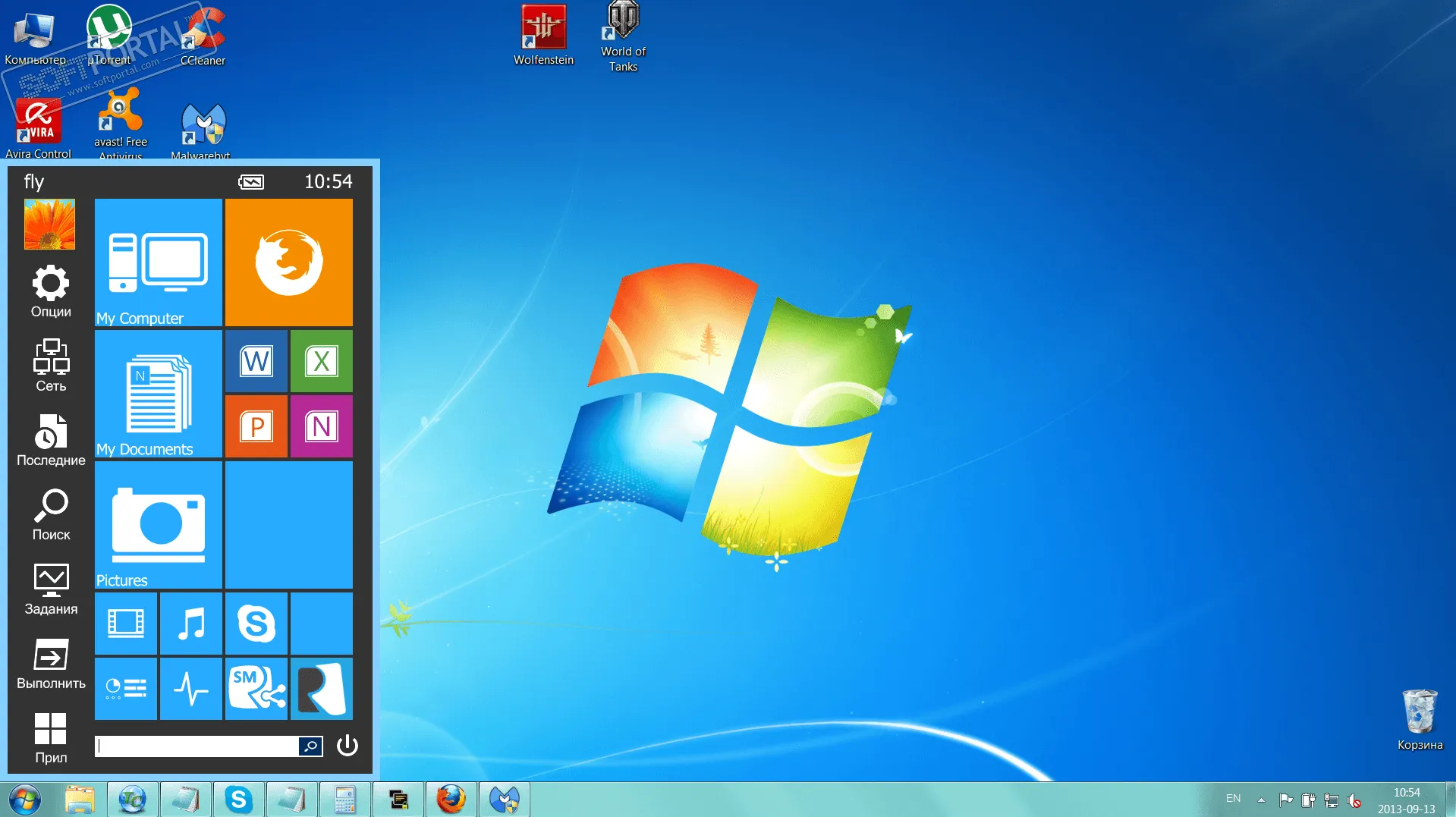Viewport: 1456px width, 817px height.
Task: Open the avast! Free Antivirus shortcut
Action: coord(121,124)
